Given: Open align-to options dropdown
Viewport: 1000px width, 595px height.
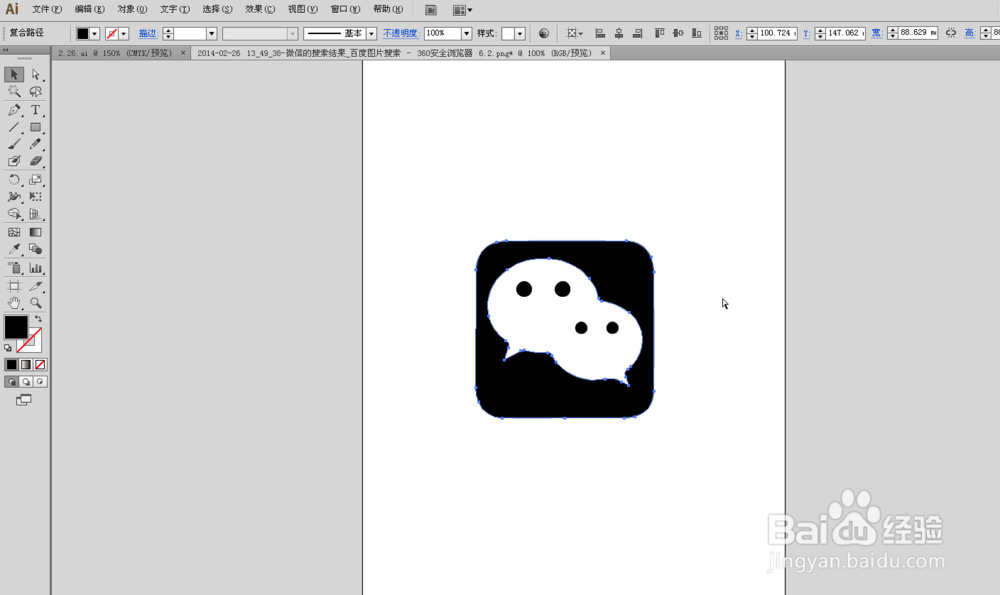Looking at the screenshot, I should click(x=574, y=33).
